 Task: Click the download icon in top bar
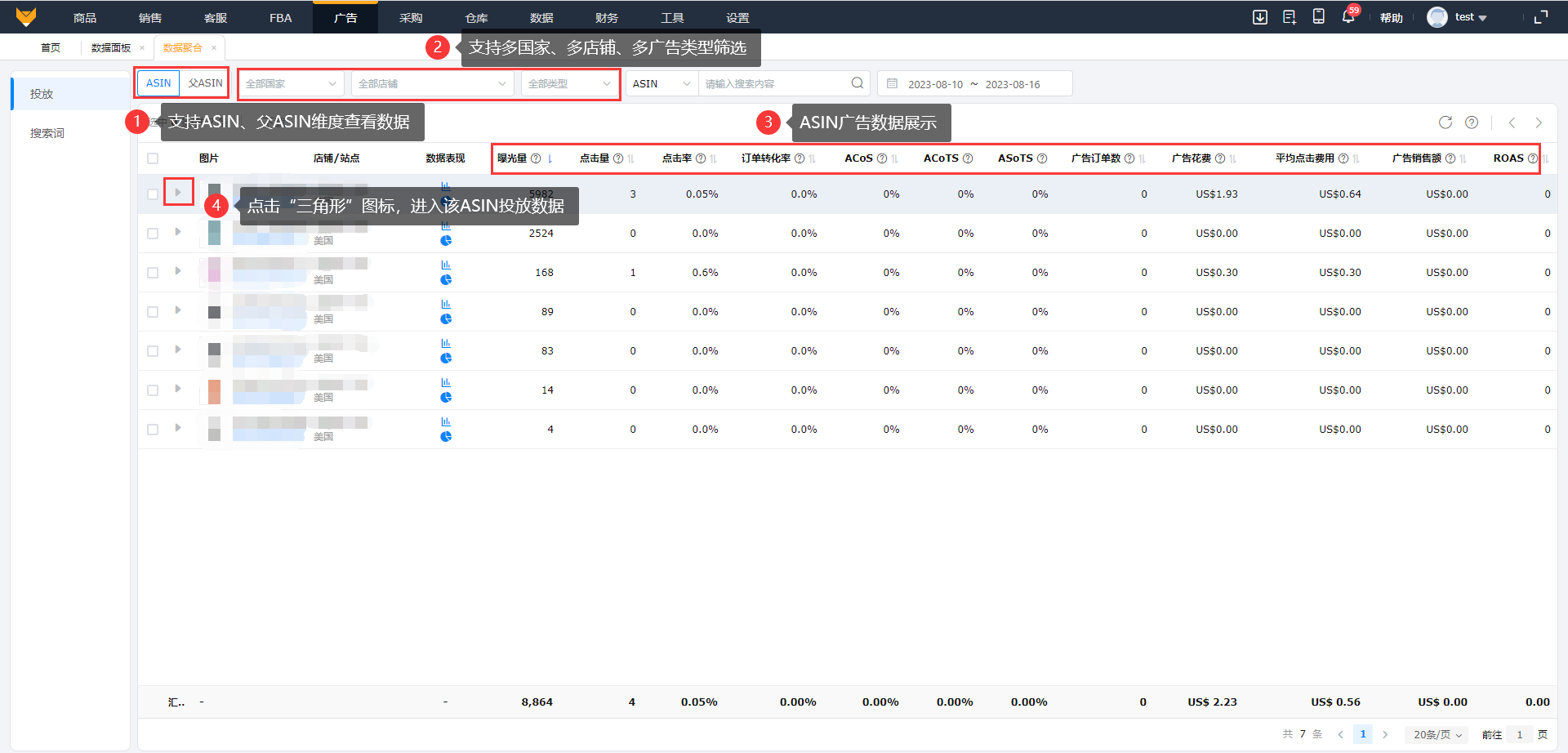click(1260, 17)
